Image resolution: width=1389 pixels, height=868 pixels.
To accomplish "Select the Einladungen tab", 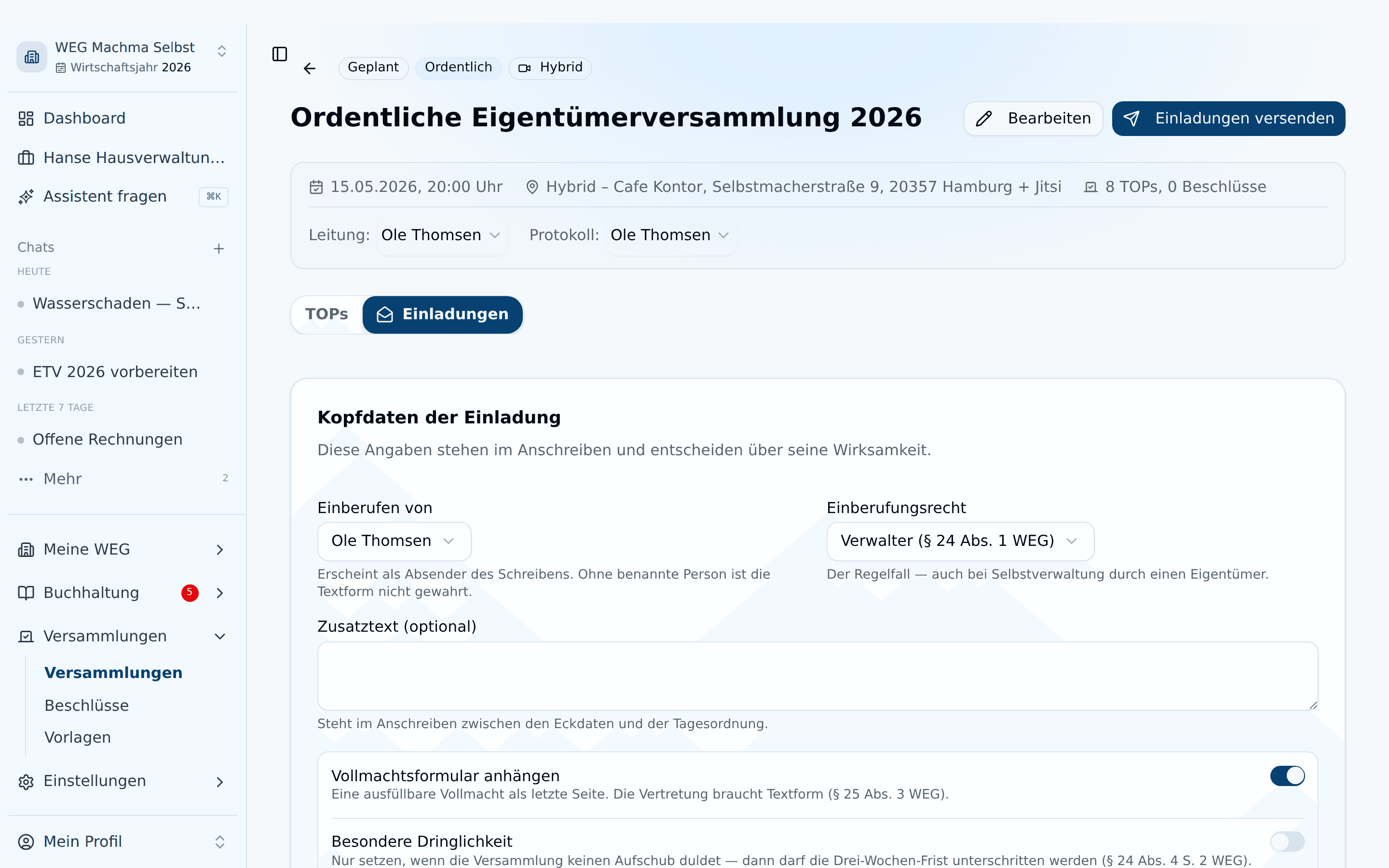I will pyautogui.click(x=443, y=314).
